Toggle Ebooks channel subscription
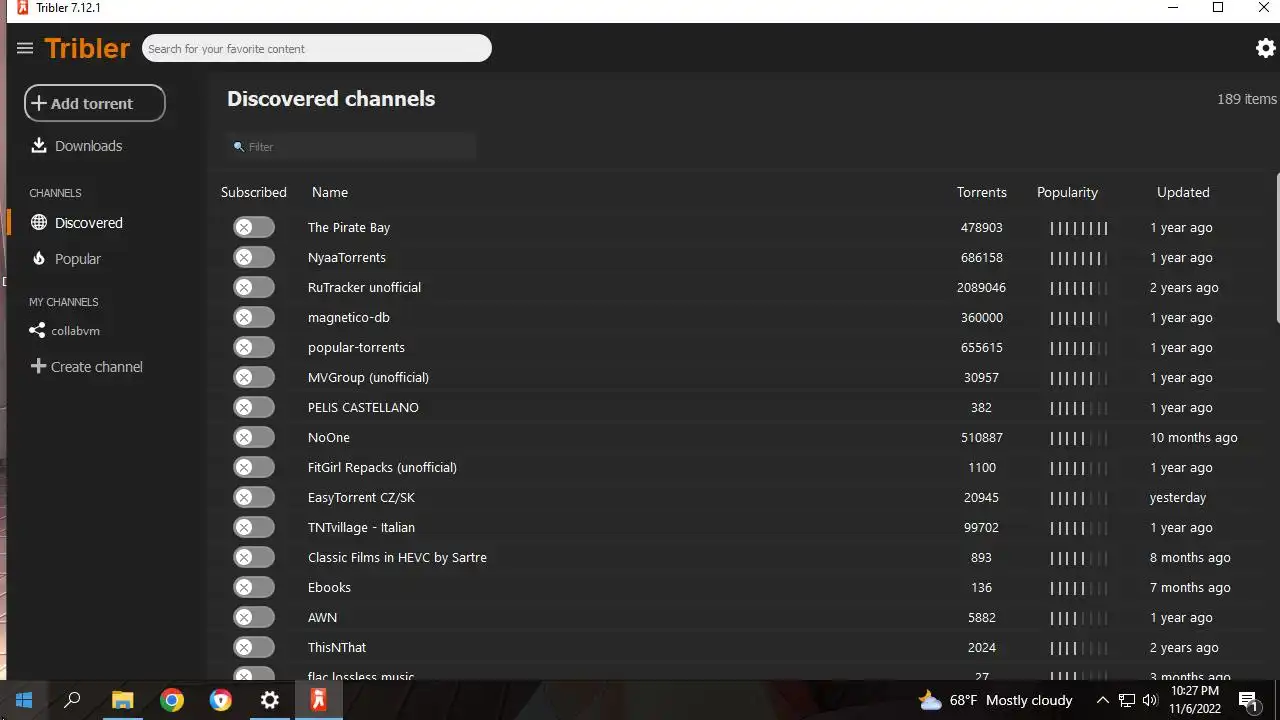Screen dimensions: 1280x720 [254, 588]
